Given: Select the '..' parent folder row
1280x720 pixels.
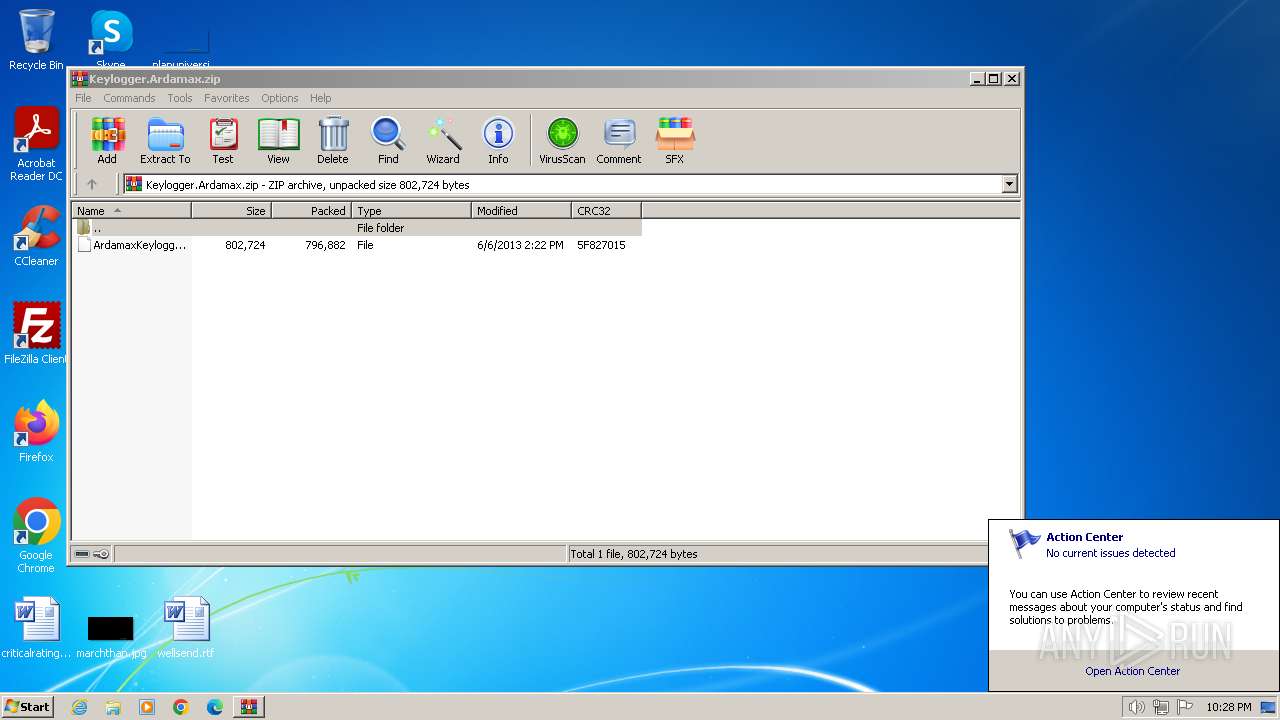Looking at the screenshot, I should 356,228.
